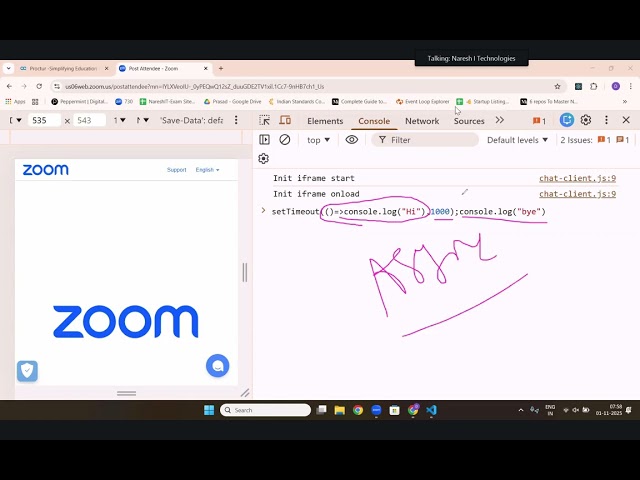Switch to the Console tab
Screen dimensions: 640x480
tap(374, 121)
